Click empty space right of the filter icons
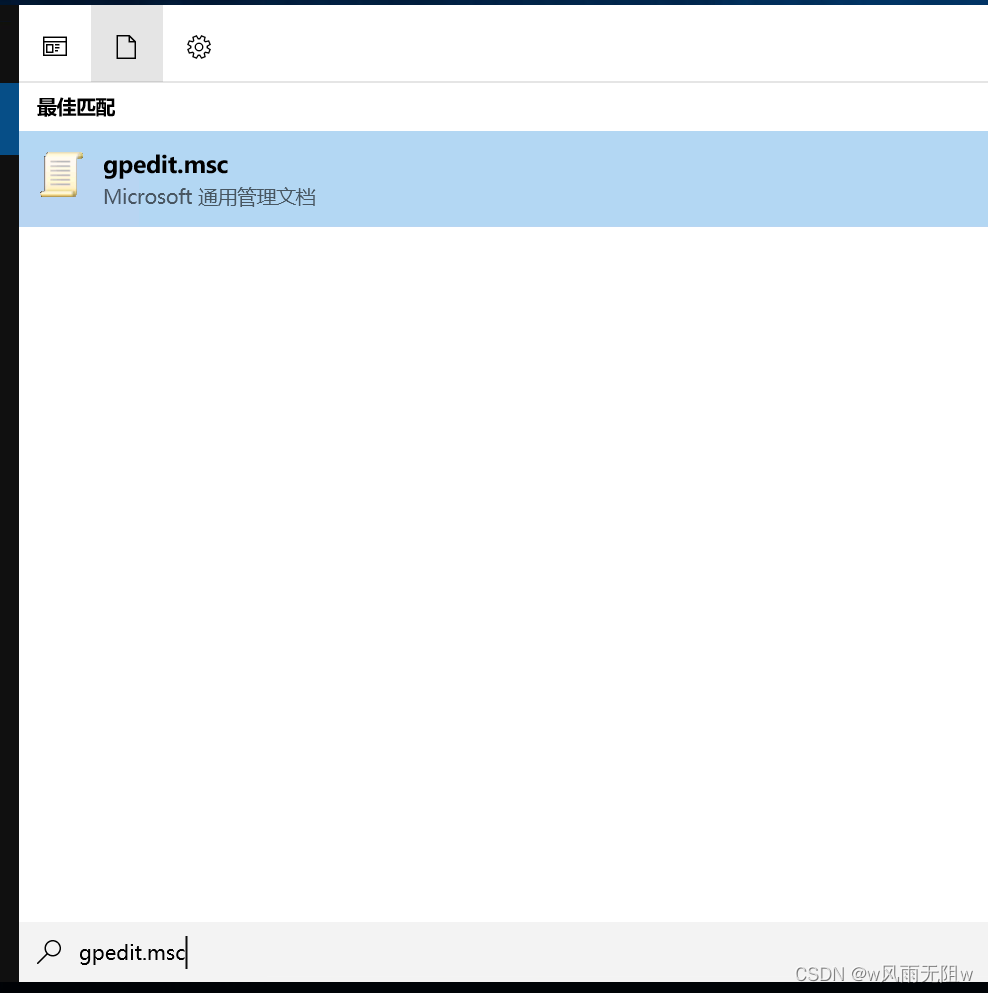 coord(600,46)
